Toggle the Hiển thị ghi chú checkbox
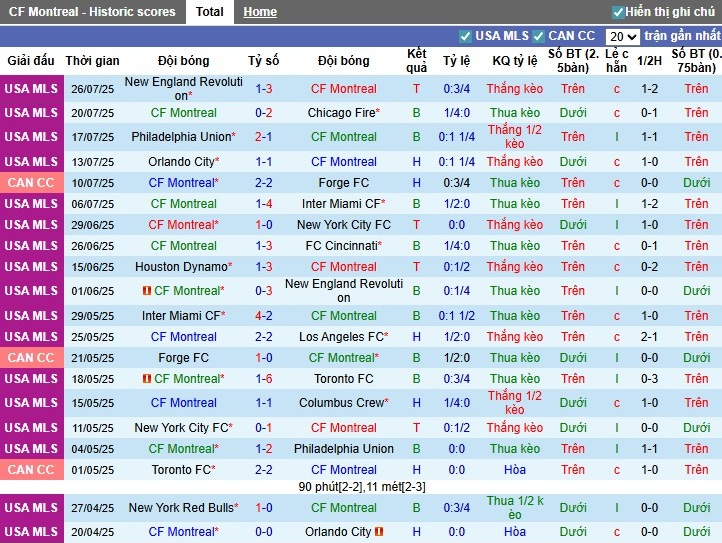The width and height of the screenshot is (722, 543). 617,12
